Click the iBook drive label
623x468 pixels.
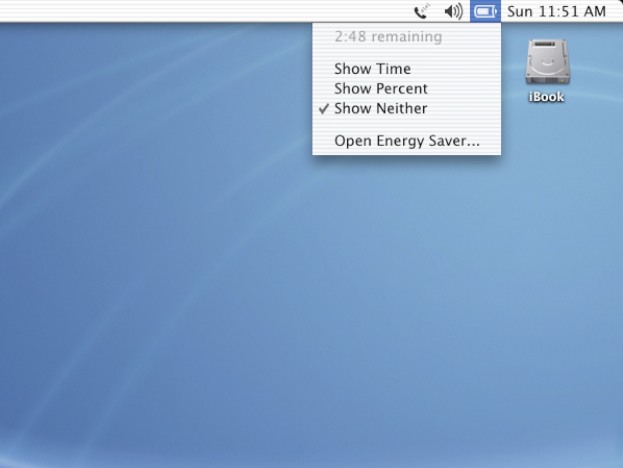tap(546, 97)
